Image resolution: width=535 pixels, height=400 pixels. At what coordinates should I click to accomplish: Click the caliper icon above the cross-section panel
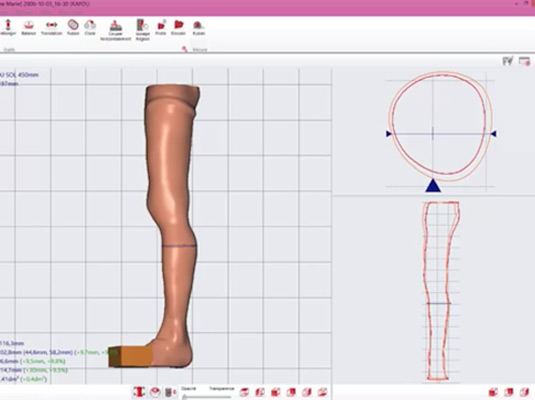[508, 61]
